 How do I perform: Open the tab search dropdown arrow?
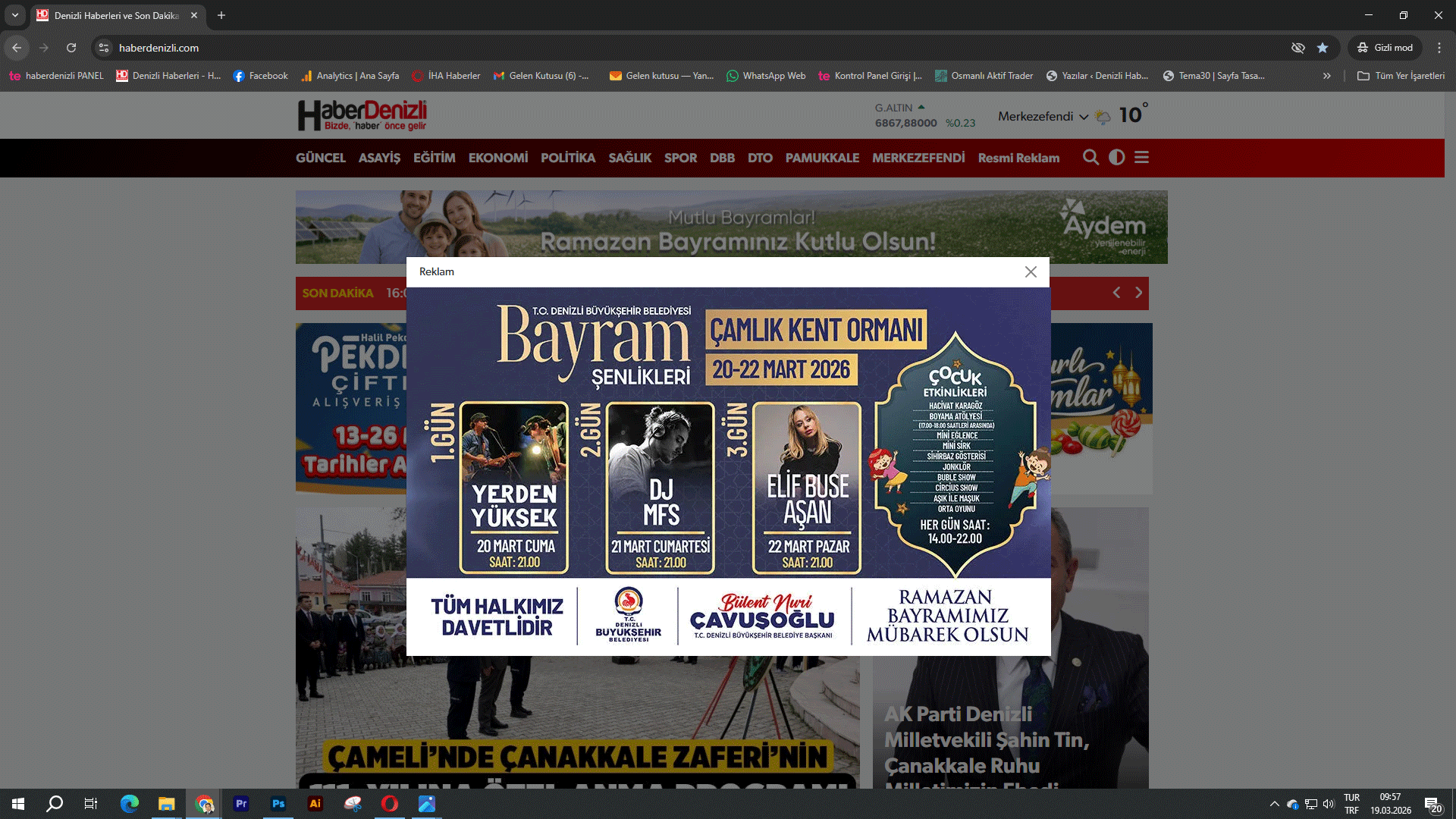pyautogui.click(x=14, y=15)
